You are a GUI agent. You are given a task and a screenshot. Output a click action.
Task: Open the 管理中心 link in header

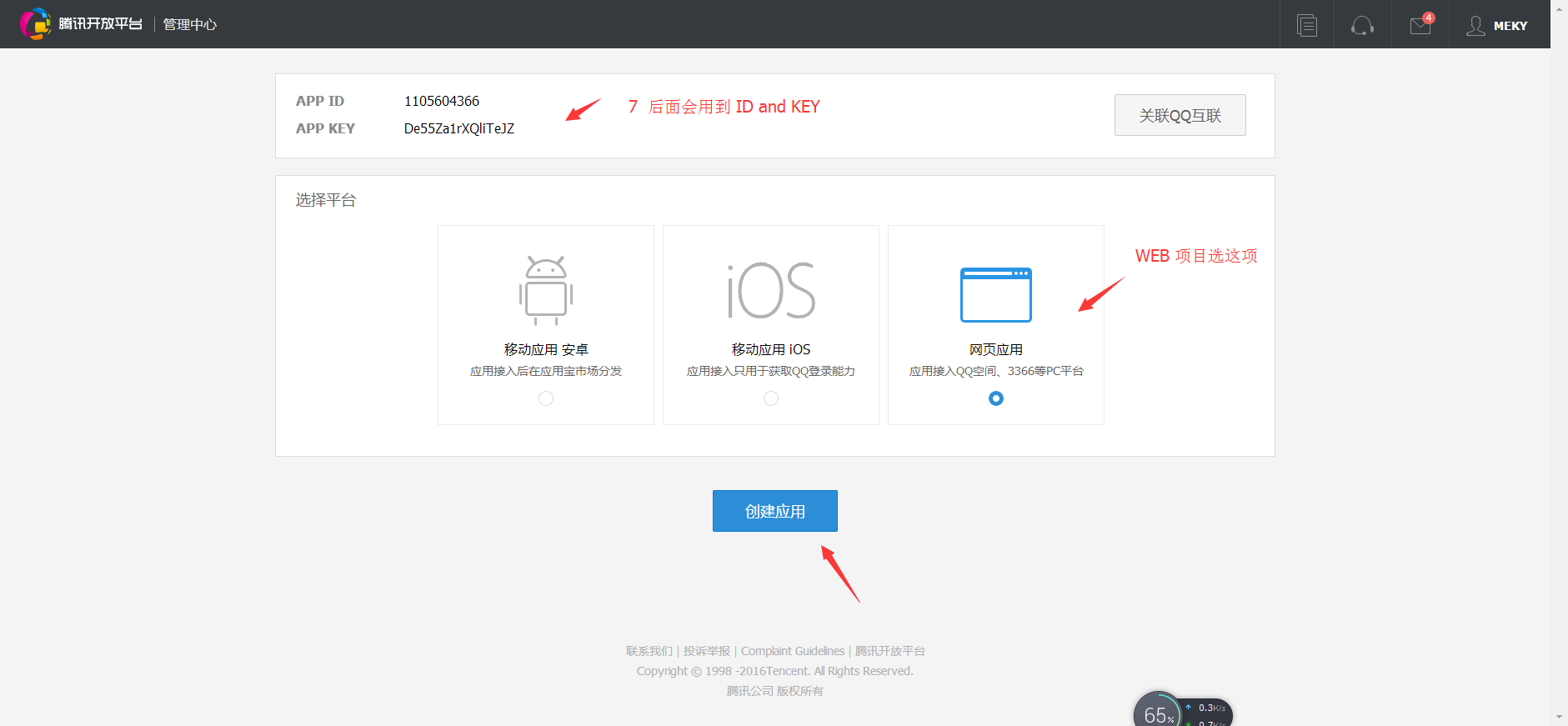[190, 24]
